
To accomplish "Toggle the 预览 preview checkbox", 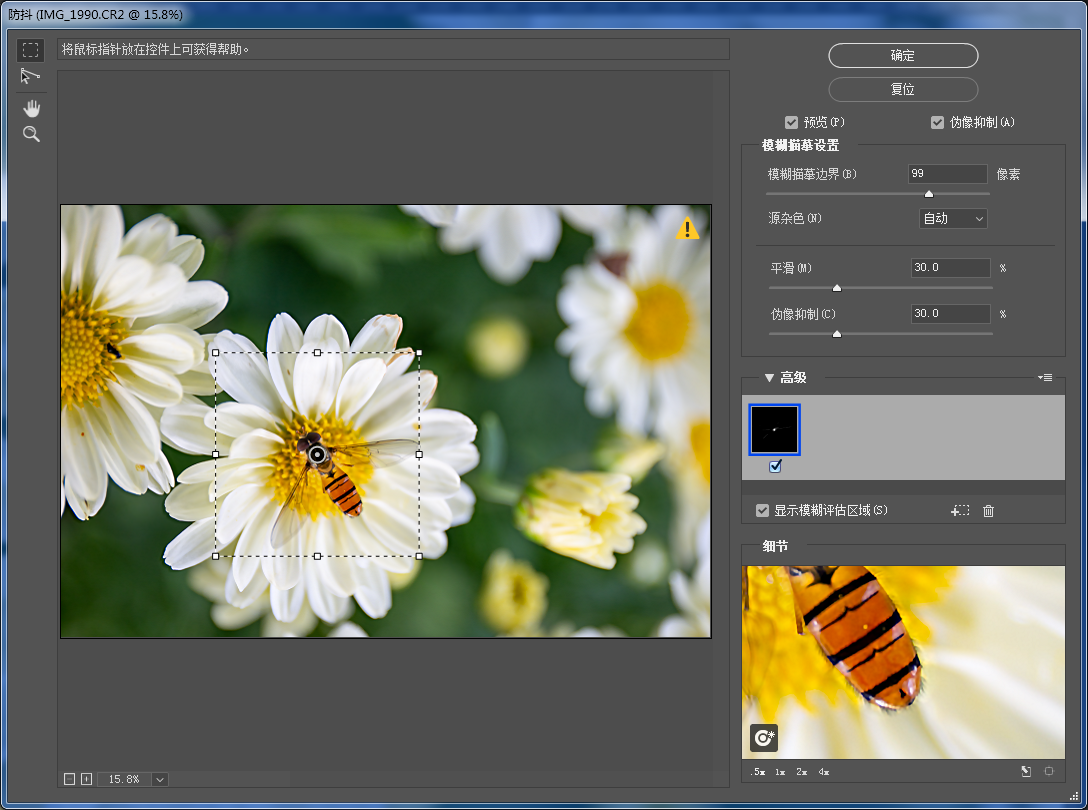I will tap(791, 122).
